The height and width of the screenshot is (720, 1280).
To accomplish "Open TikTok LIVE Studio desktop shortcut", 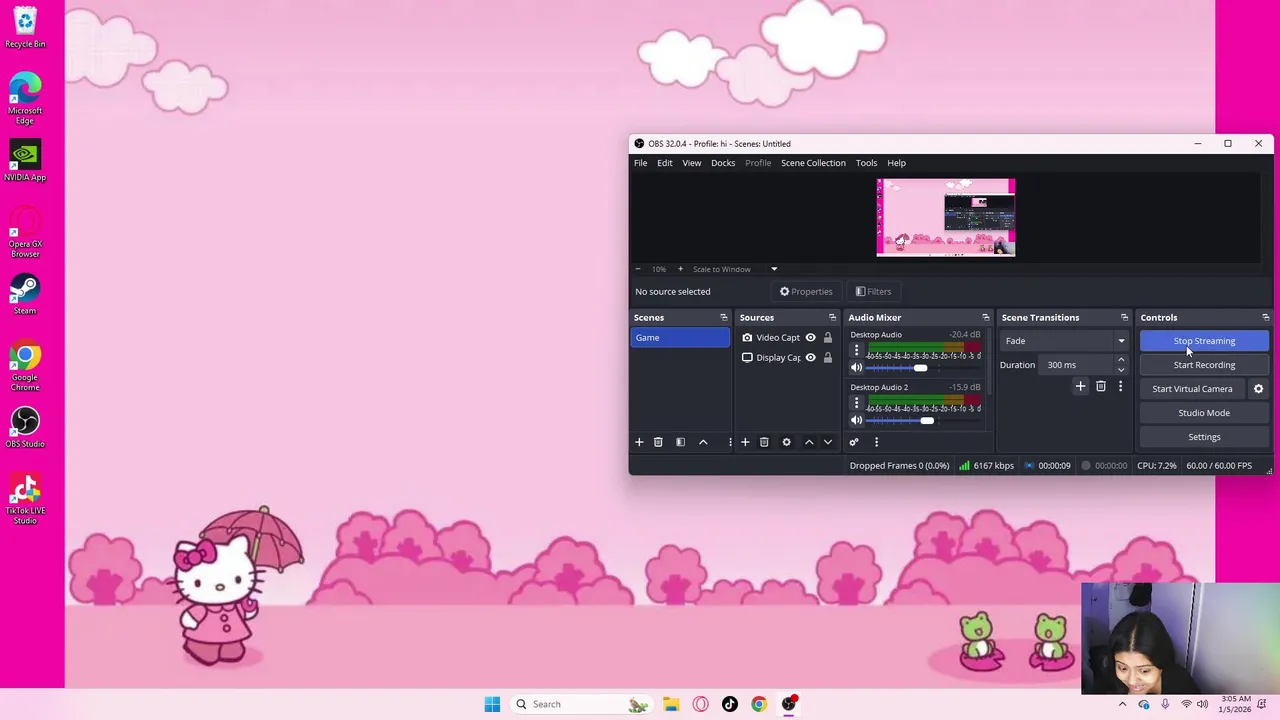I will 25,499.
